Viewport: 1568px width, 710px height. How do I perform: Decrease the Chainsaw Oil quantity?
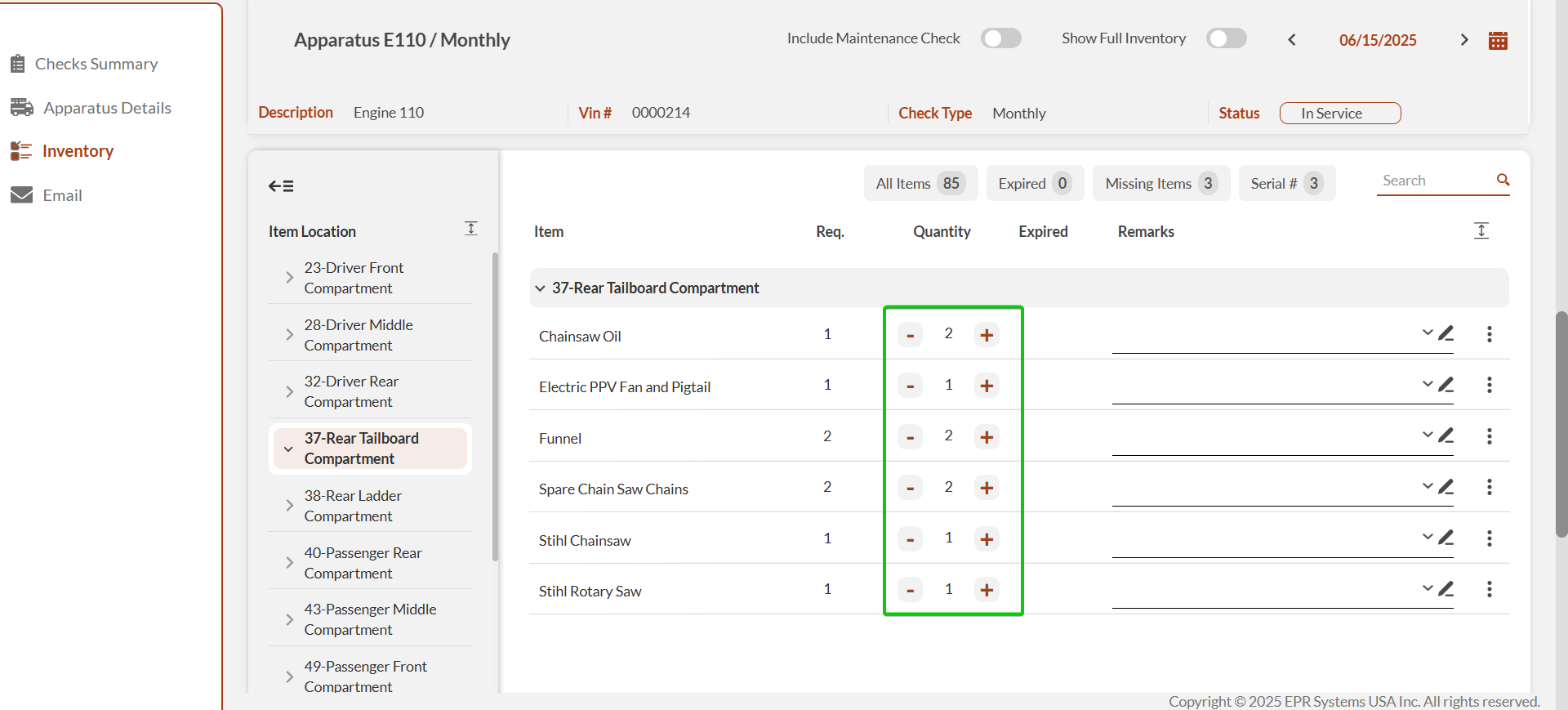point(910,335)
